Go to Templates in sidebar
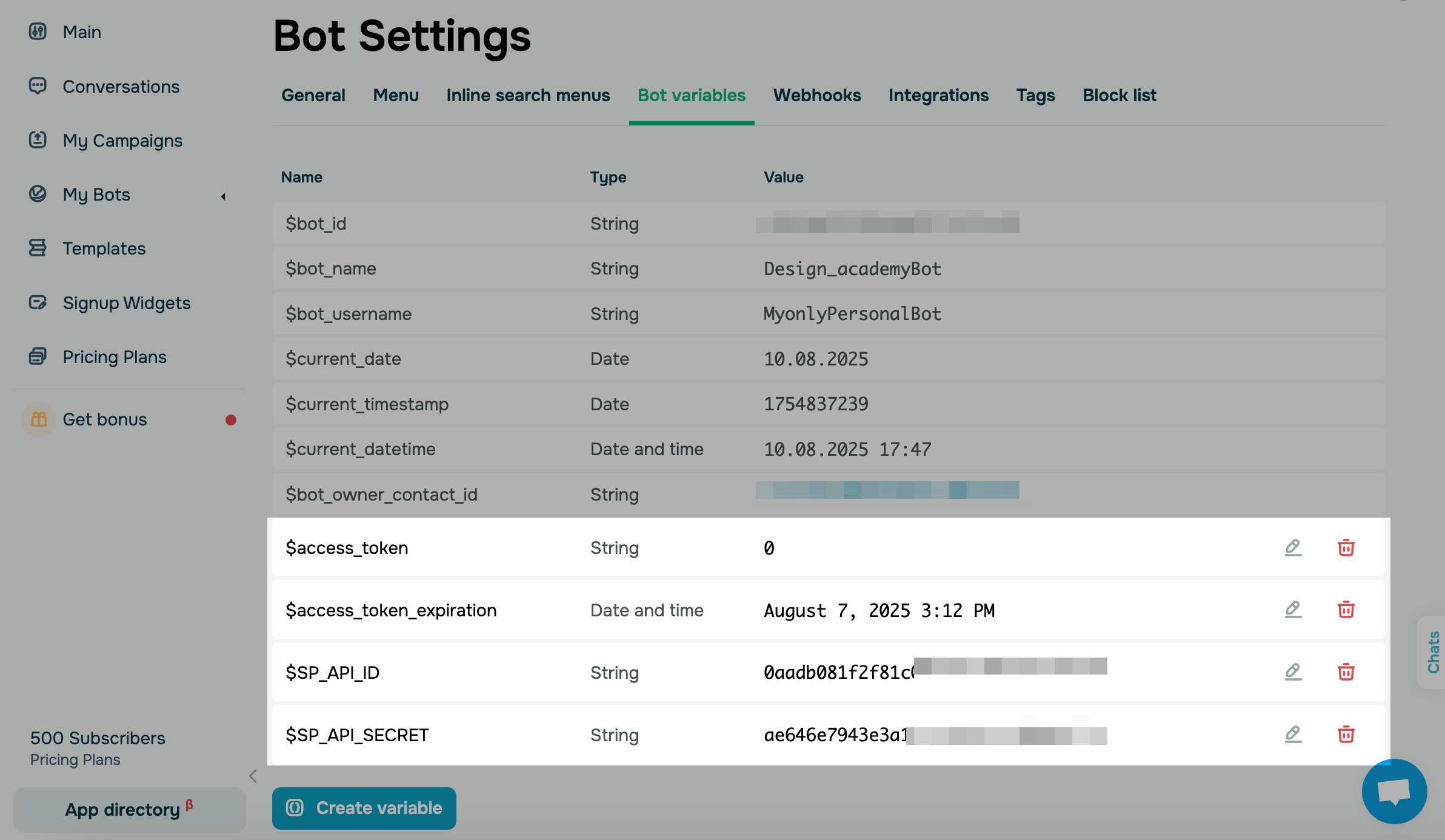 [104, 248]
